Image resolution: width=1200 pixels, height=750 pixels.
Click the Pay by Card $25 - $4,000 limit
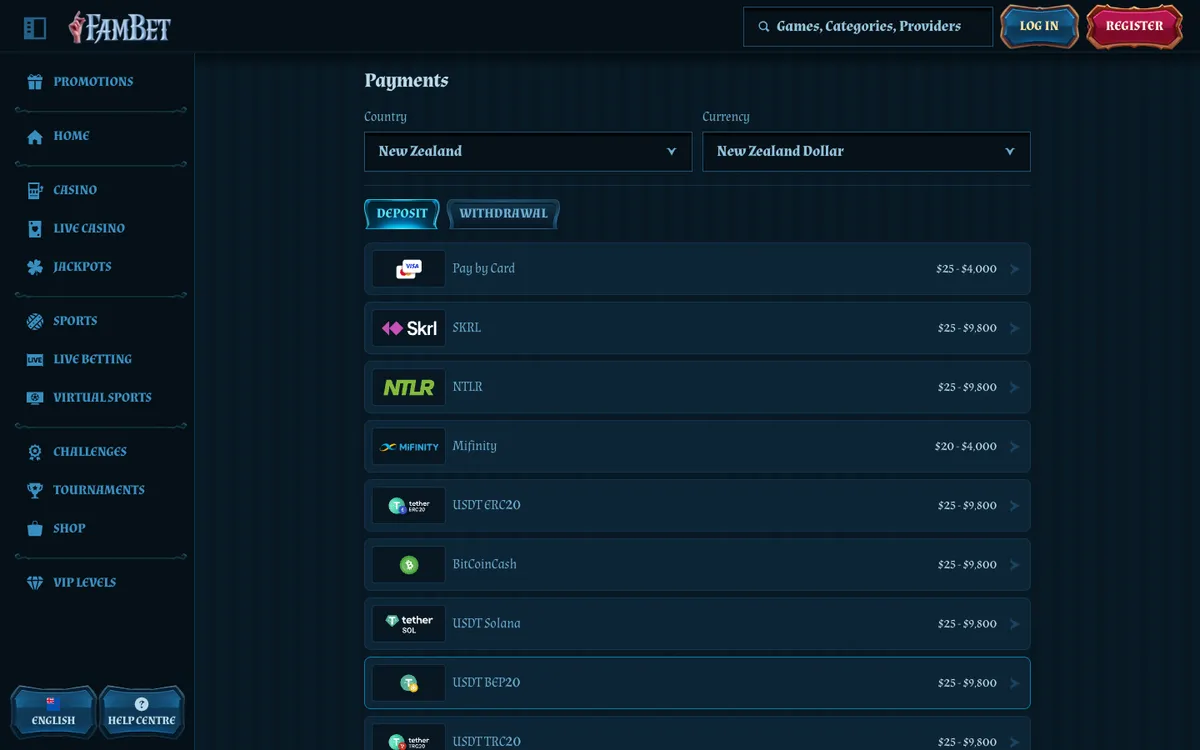point(967,270)
